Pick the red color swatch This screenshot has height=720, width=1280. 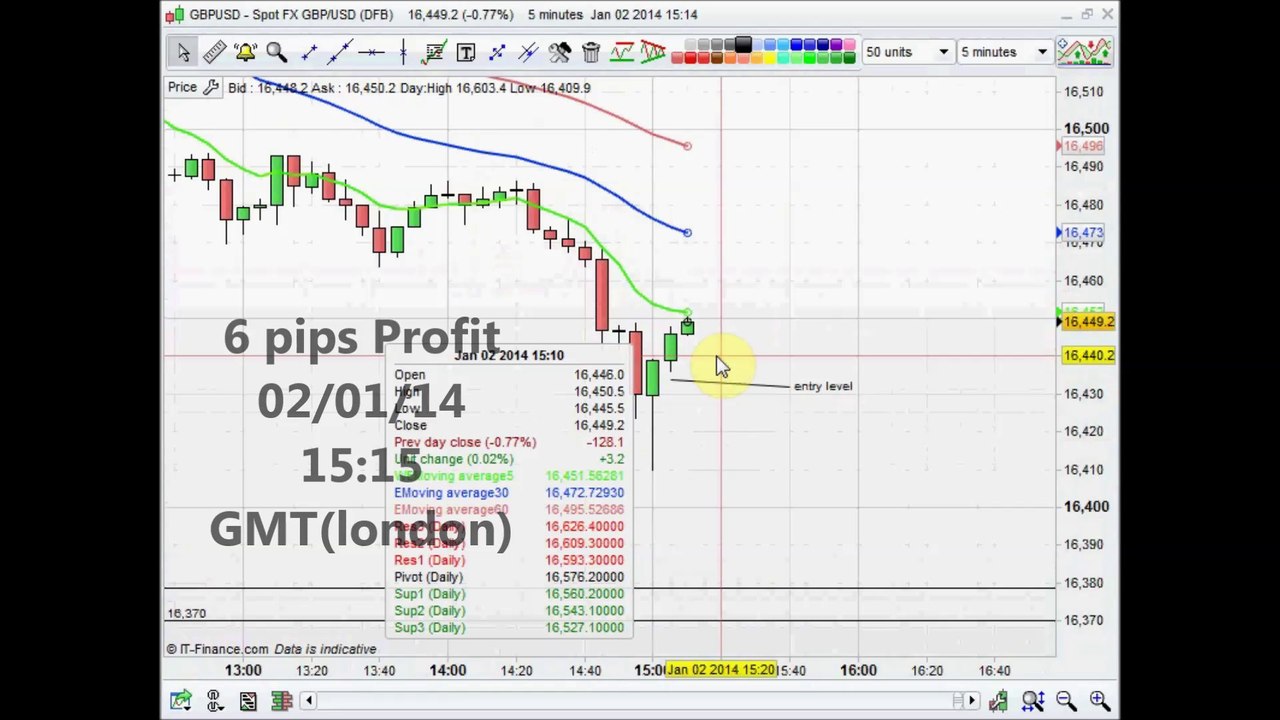coord(690,58)
